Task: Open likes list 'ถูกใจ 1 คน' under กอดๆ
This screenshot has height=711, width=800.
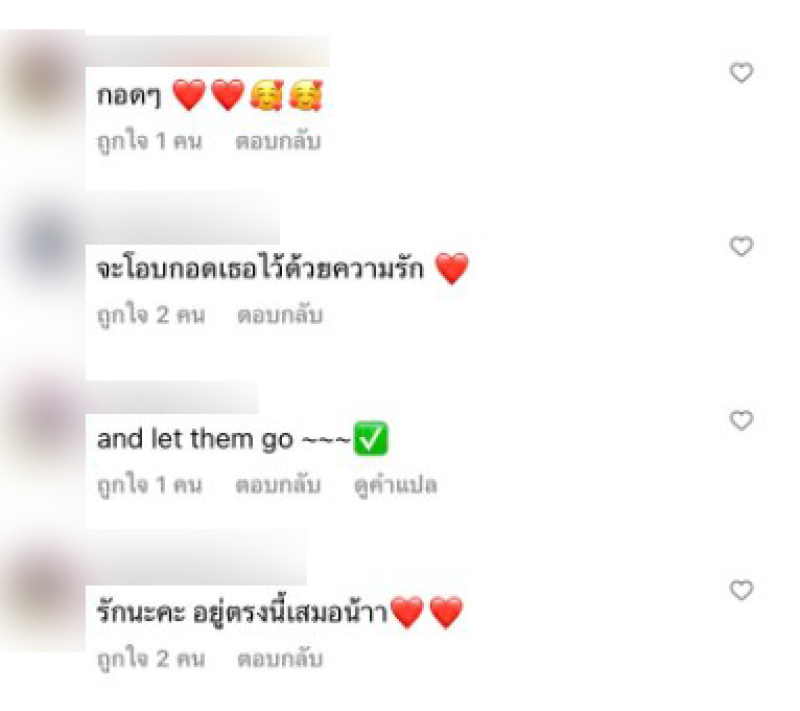Action: click(x=149, y=141)
